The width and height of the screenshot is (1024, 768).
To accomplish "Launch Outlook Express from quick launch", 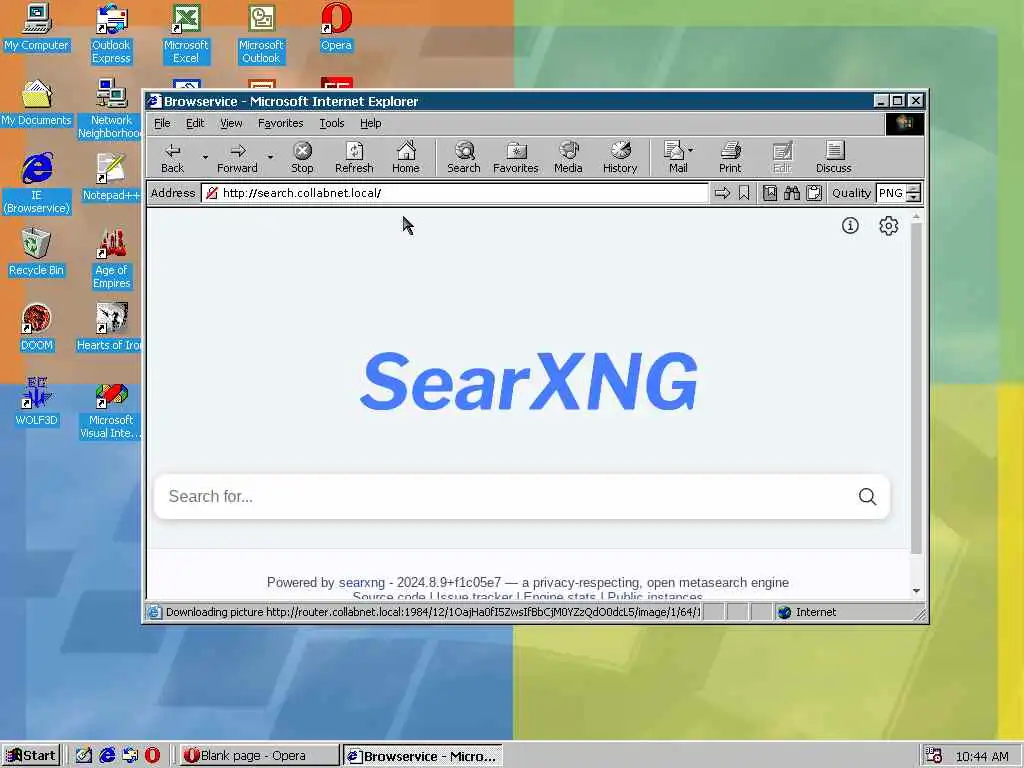I will point(130,756).
